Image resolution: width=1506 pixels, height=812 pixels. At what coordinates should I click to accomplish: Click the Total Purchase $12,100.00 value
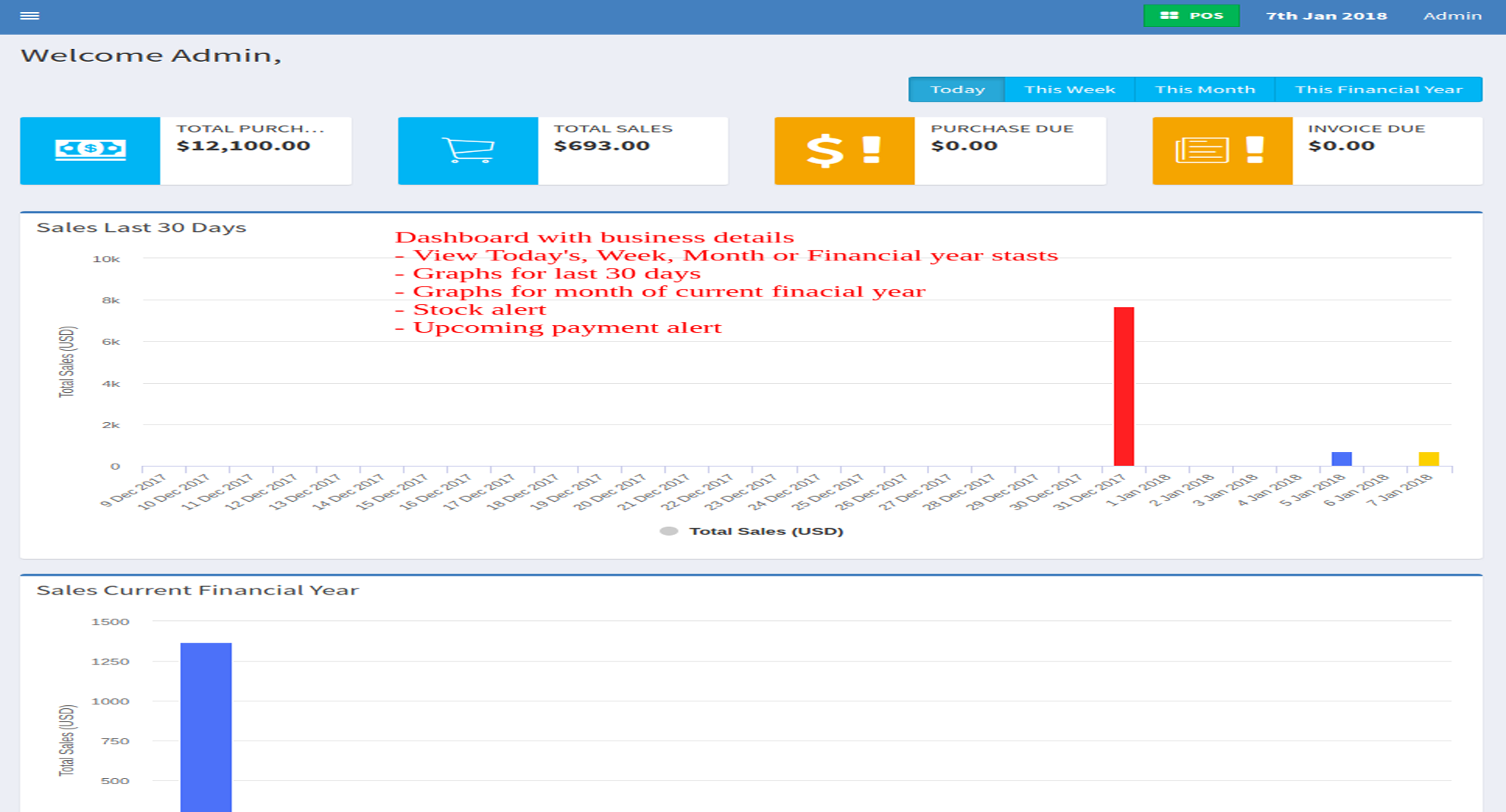click(x=243, y=146)
